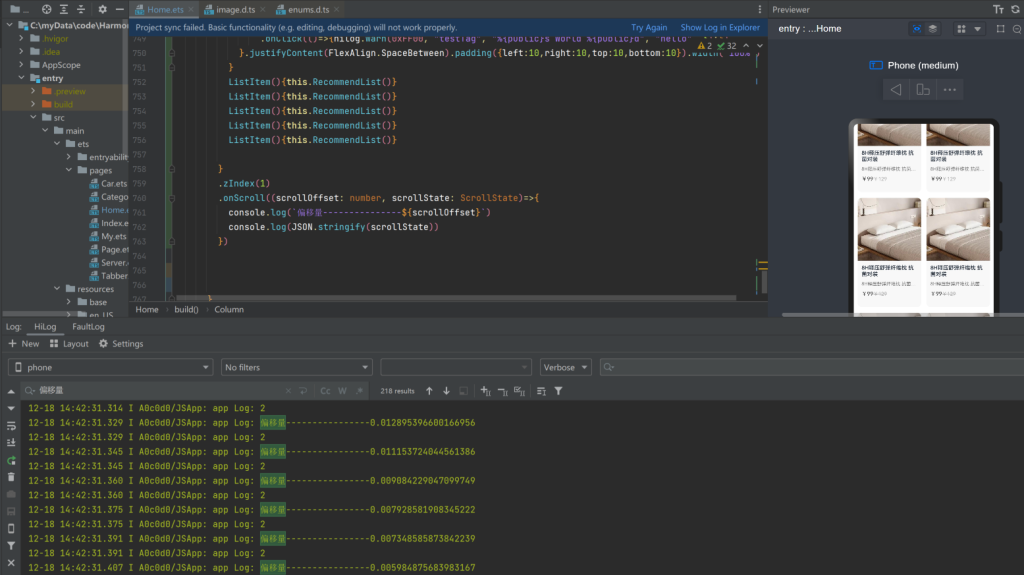Toggle the Cc match case option

point(325,391)
